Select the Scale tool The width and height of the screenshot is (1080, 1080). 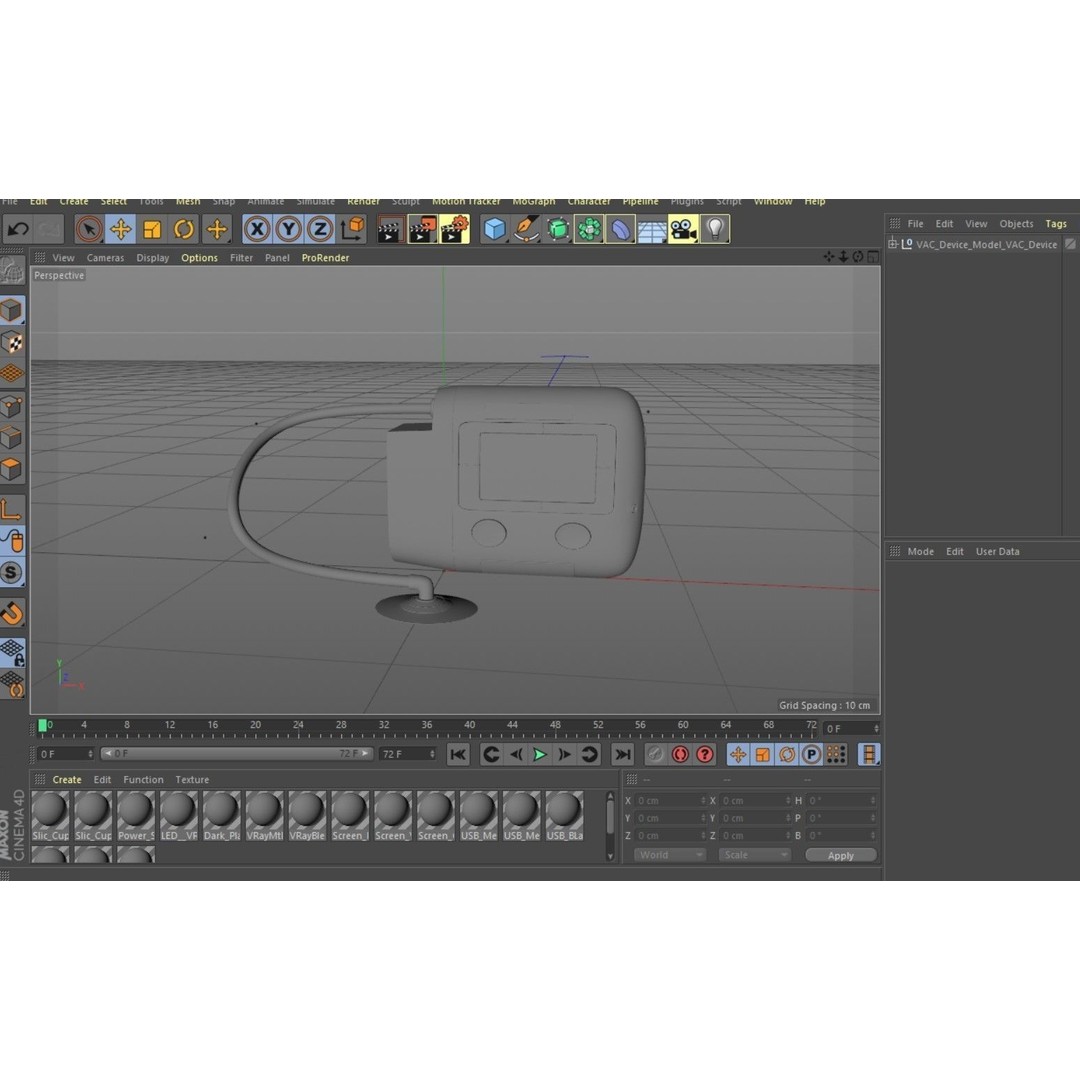tap(153, 229)
